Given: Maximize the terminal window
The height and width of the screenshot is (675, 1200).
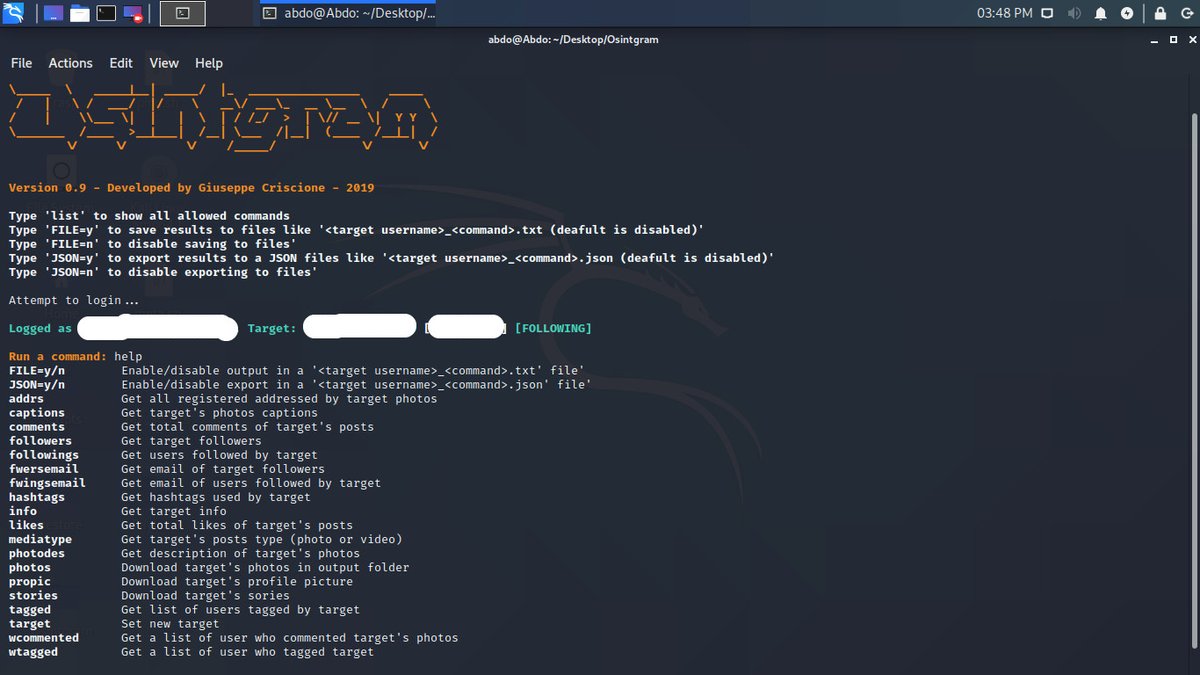Looking at the screenshot, I should point(1173,40).
